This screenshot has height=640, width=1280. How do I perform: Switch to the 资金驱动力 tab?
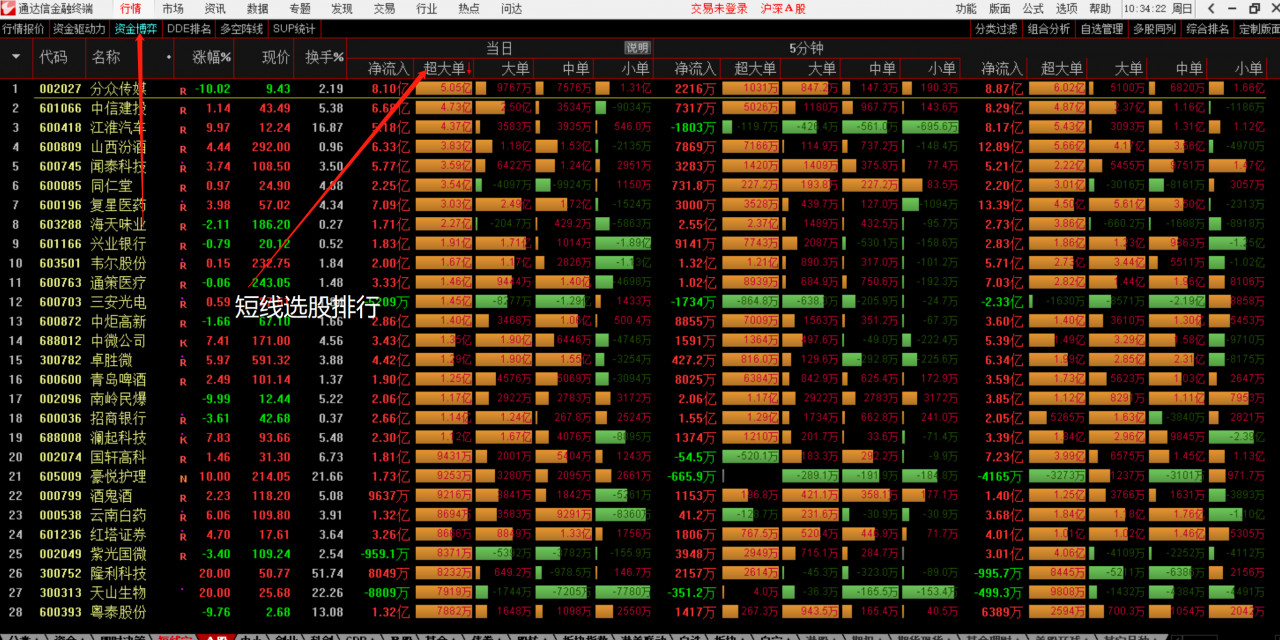[x=79, y=29]
